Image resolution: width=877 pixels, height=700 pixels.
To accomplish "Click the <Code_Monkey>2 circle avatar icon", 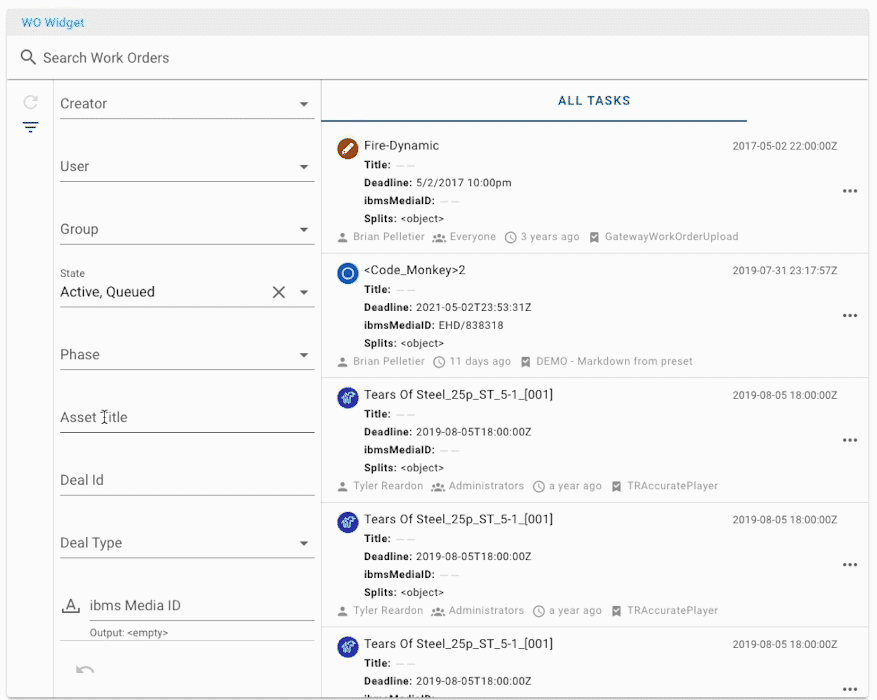I will click(347, 273).
